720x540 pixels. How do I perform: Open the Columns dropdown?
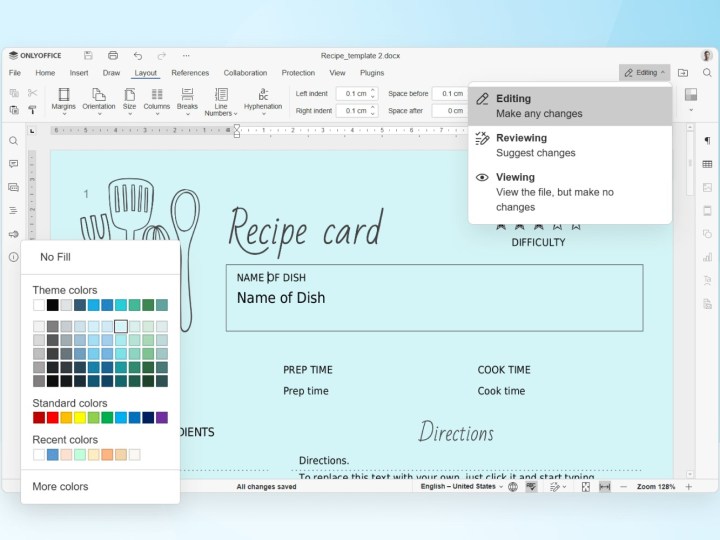pyautogui.click(x=157, y=101)
